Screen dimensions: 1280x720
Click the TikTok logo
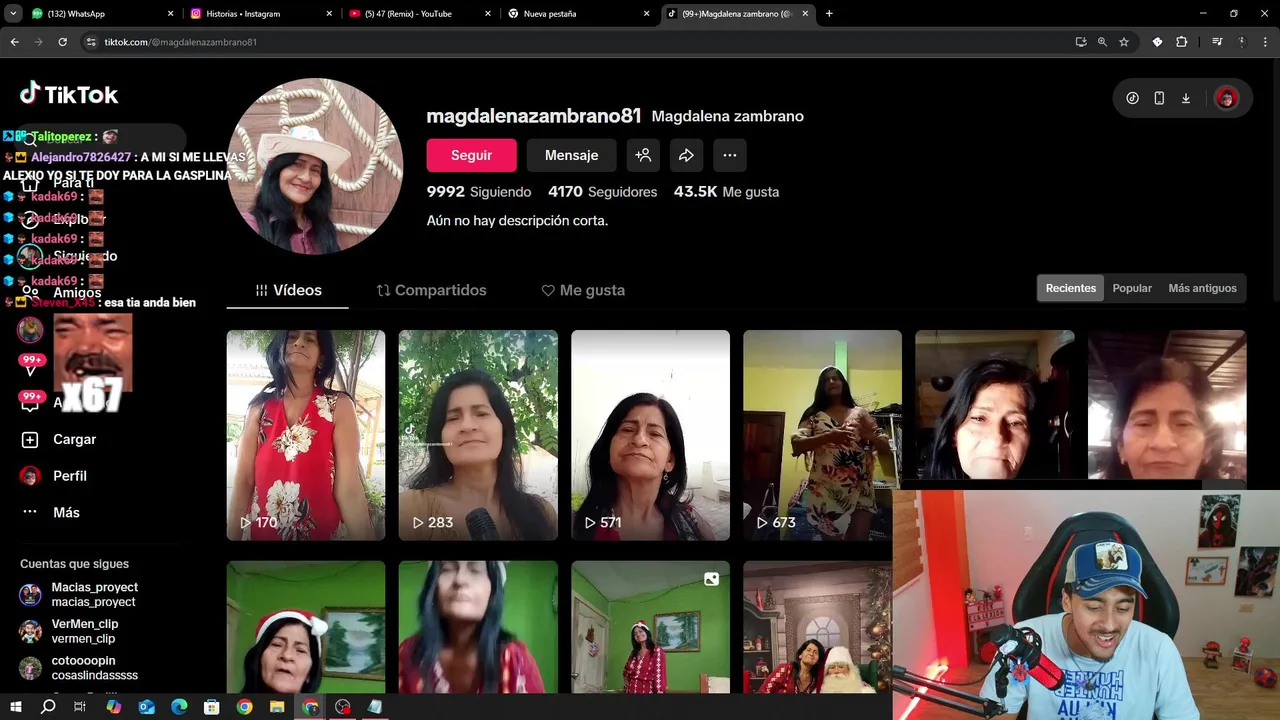point(69,94)
